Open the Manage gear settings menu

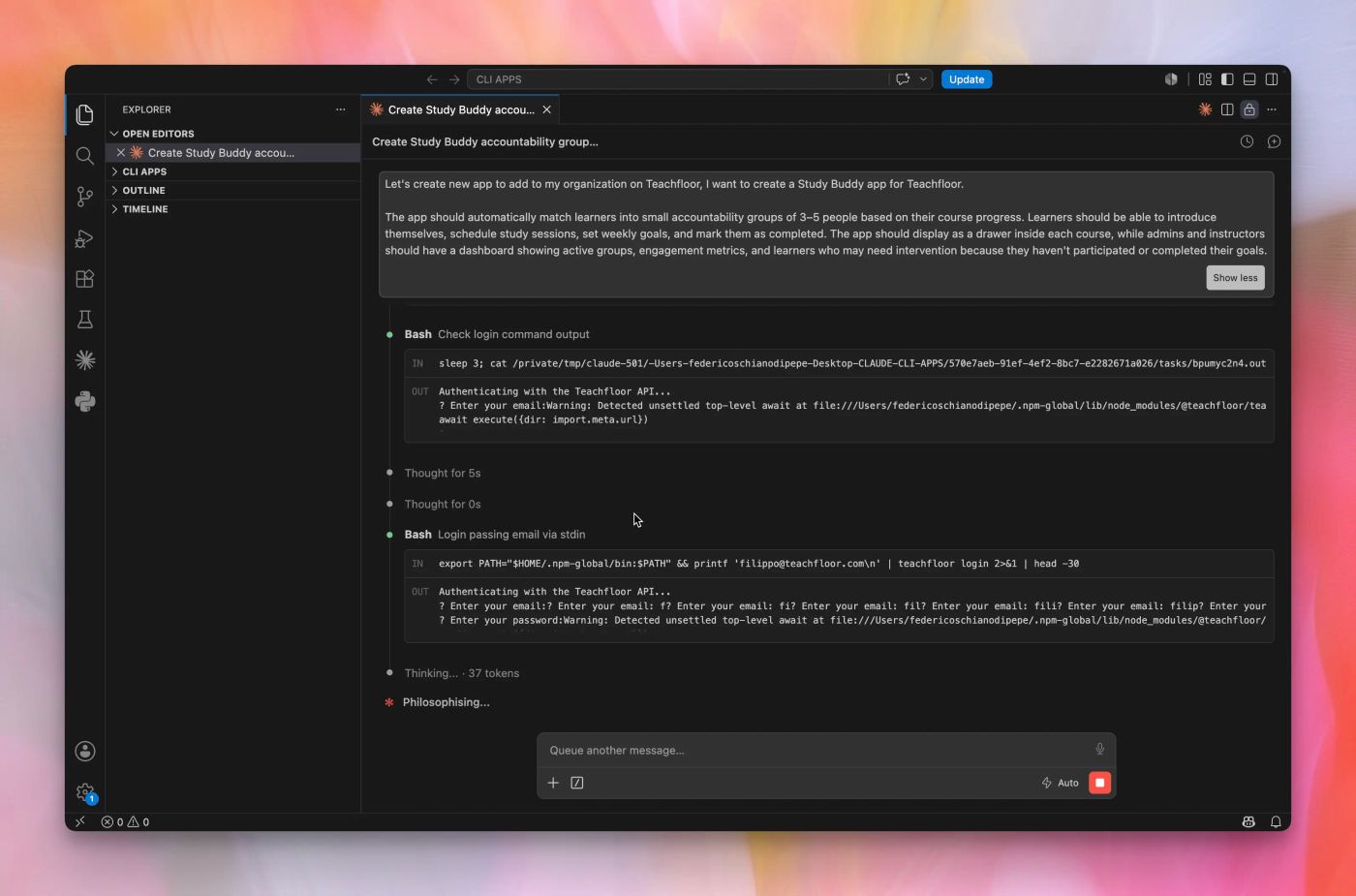point(85,792)
